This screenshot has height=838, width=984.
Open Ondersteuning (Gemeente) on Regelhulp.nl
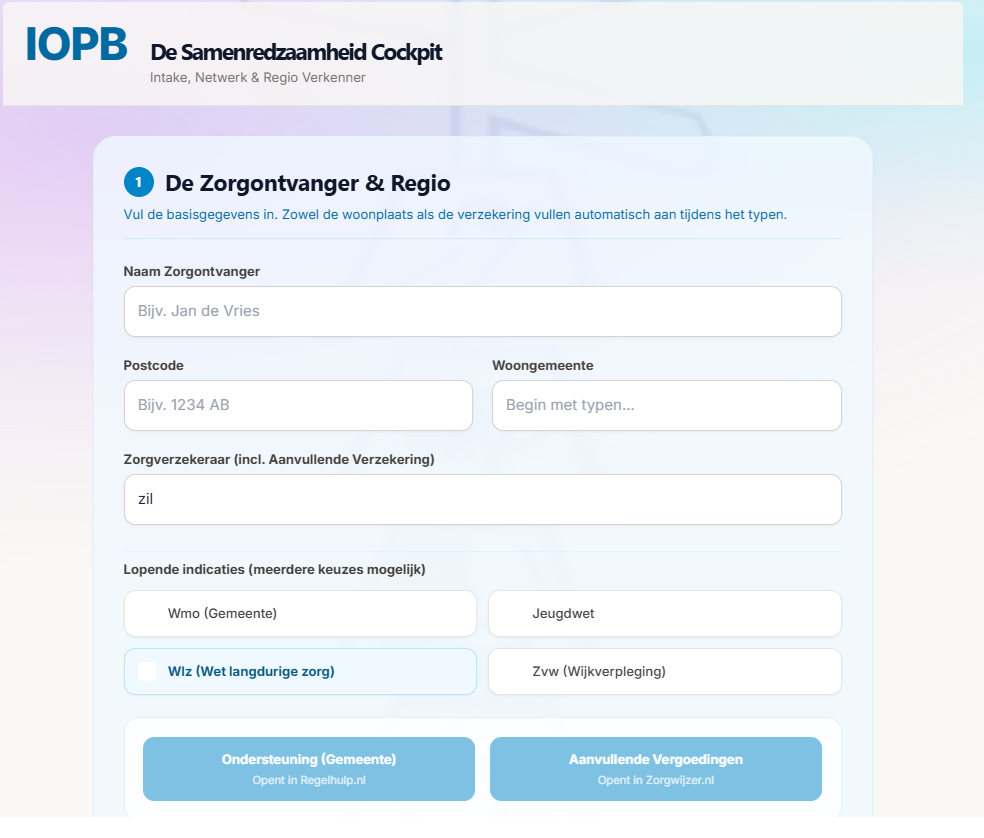309,769
